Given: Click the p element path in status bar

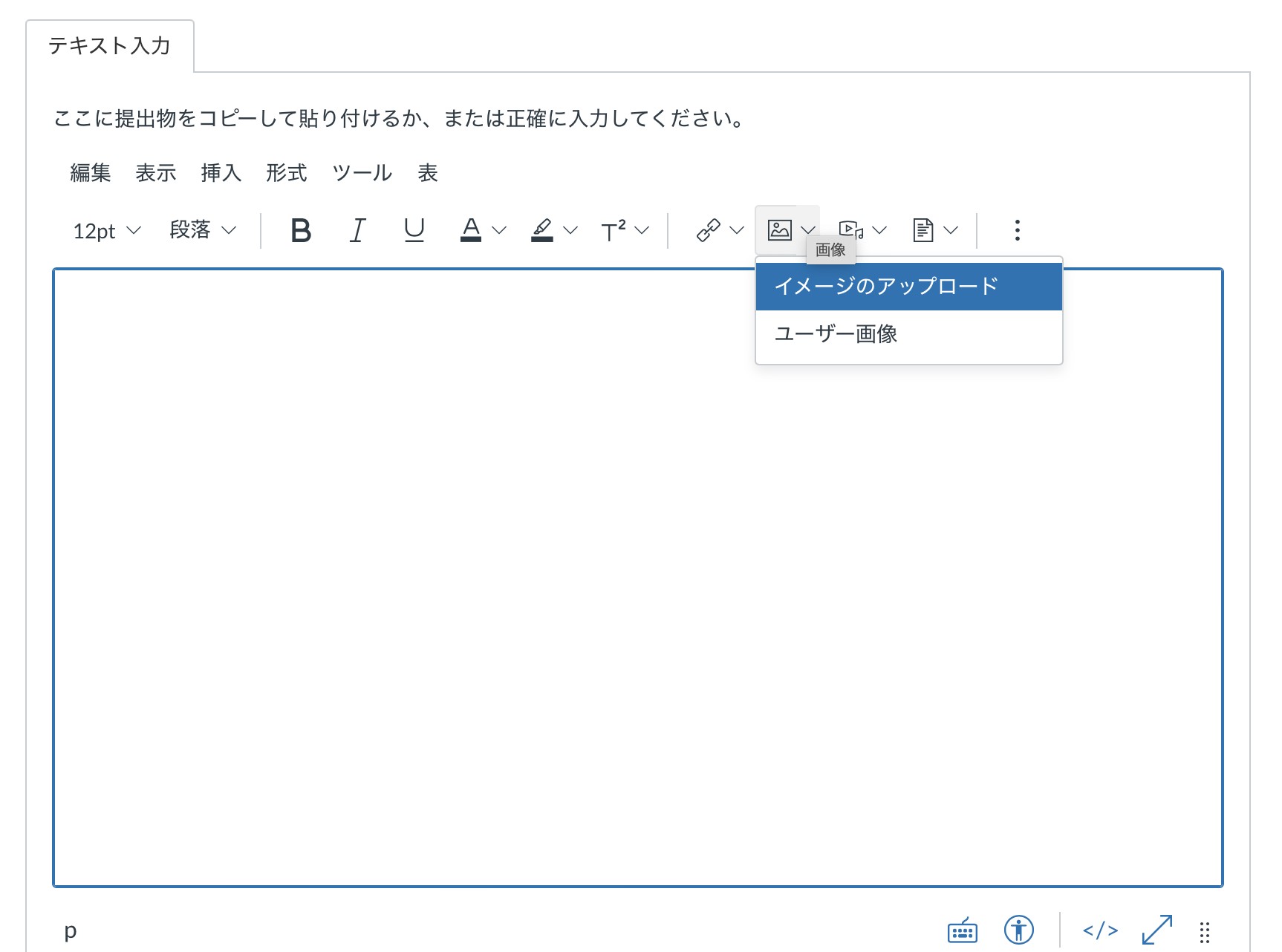Looking at the screenshot, I should pos(71,930).
